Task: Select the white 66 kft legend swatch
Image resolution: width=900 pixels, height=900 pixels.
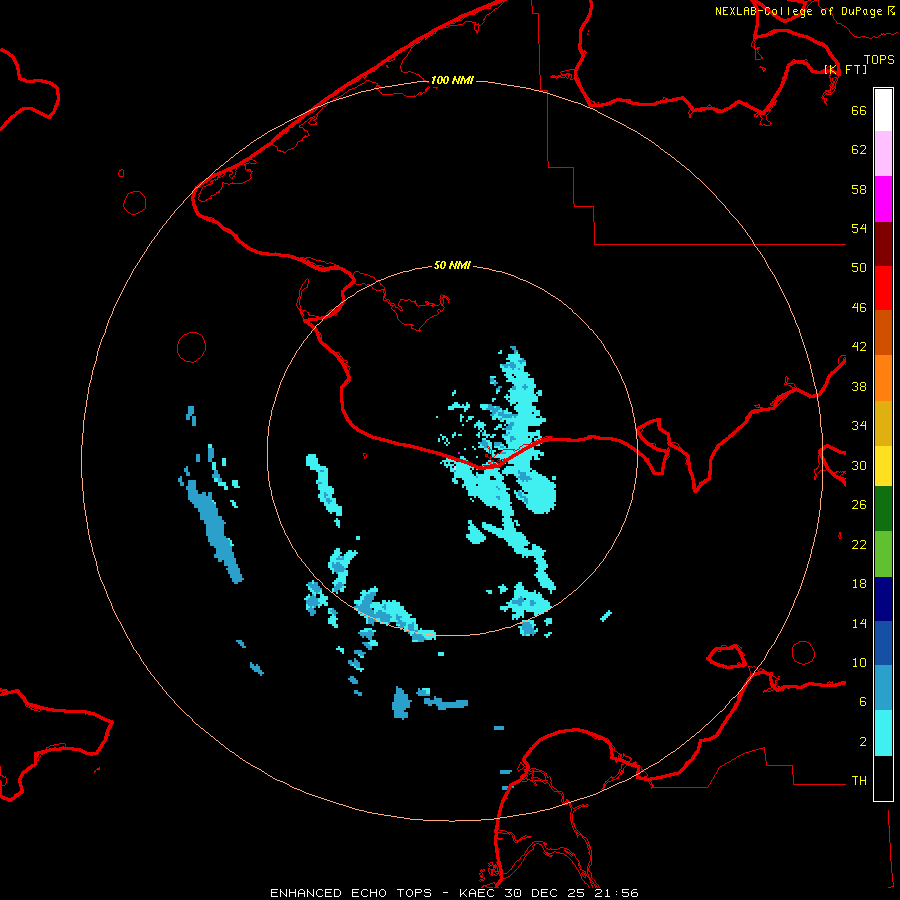Action: click(x=883, y=110)
